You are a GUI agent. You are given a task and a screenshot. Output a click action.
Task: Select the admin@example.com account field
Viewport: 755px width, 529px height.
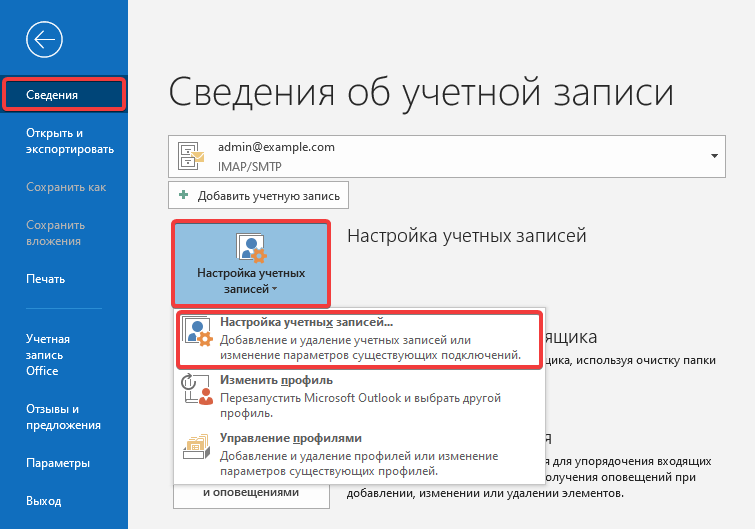440,155
